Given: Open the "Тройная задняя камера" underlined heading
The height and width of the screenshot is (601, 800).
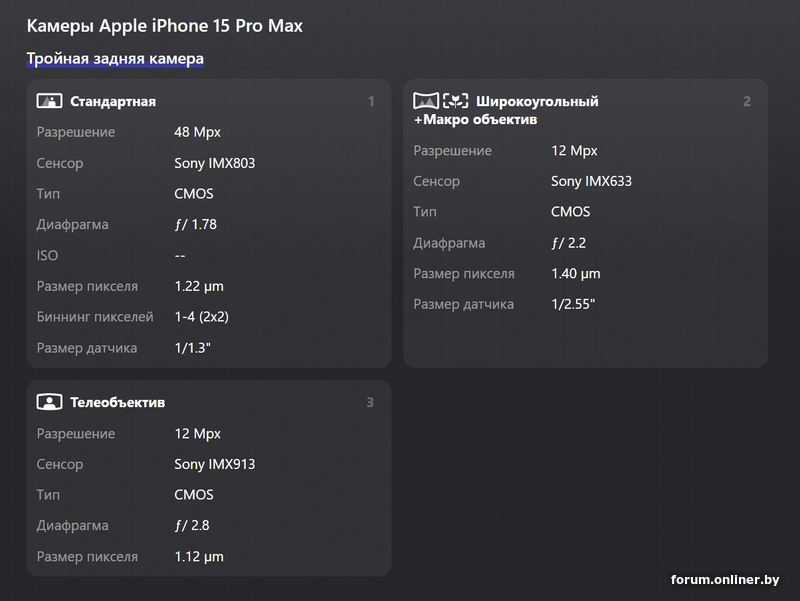Looking at the screenshot, I should click(115, 59).
